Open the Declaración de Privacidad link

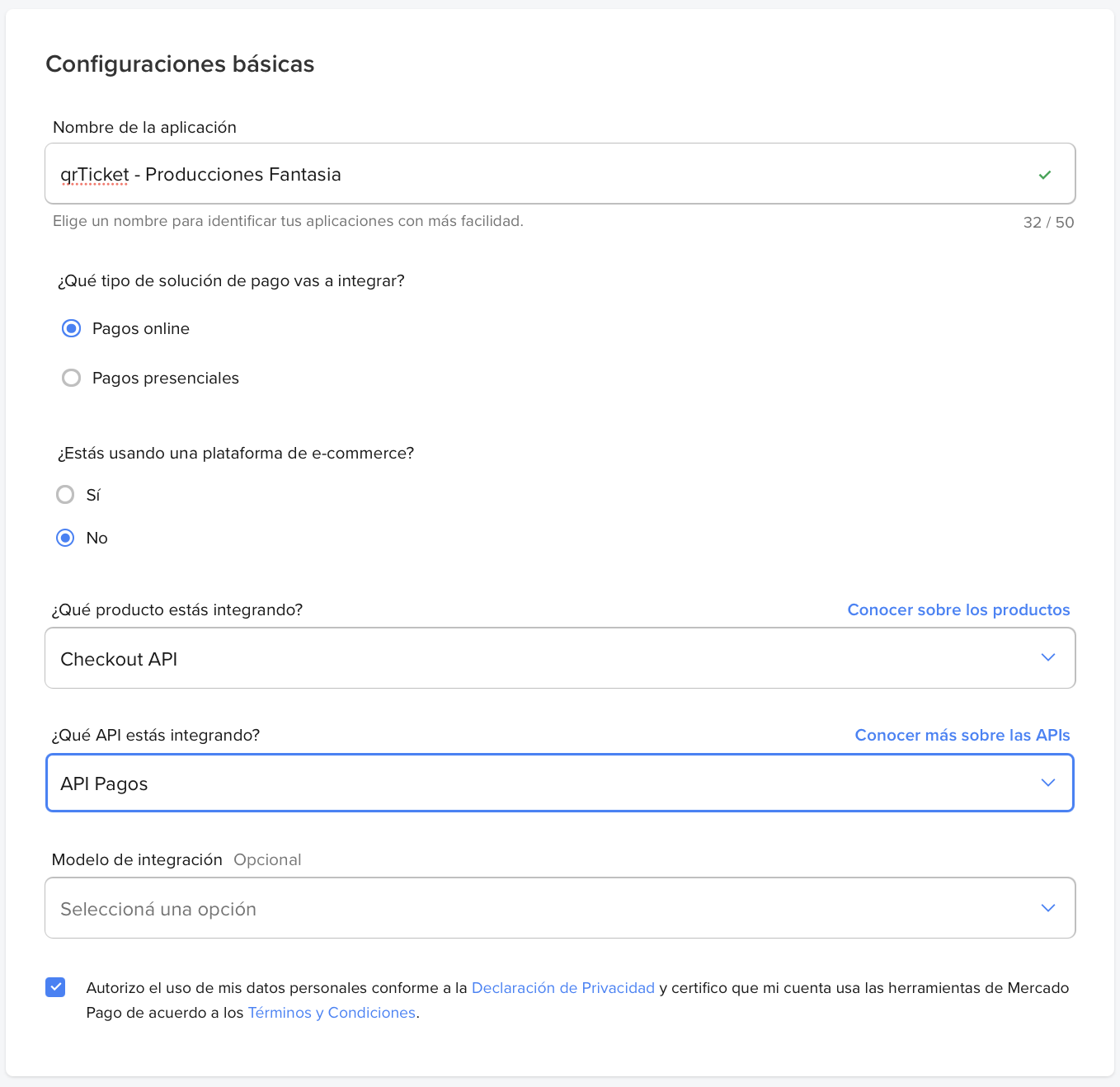point(563,987)
